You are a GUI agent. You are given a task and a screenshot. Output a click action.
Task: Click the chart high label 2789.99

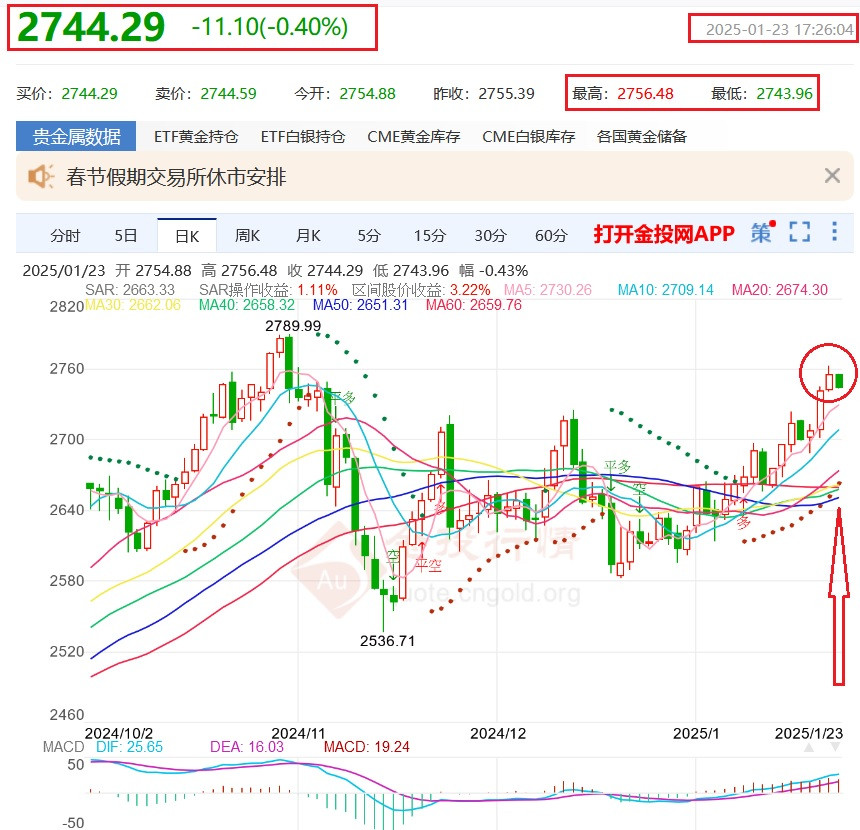[x=293, y=326]
